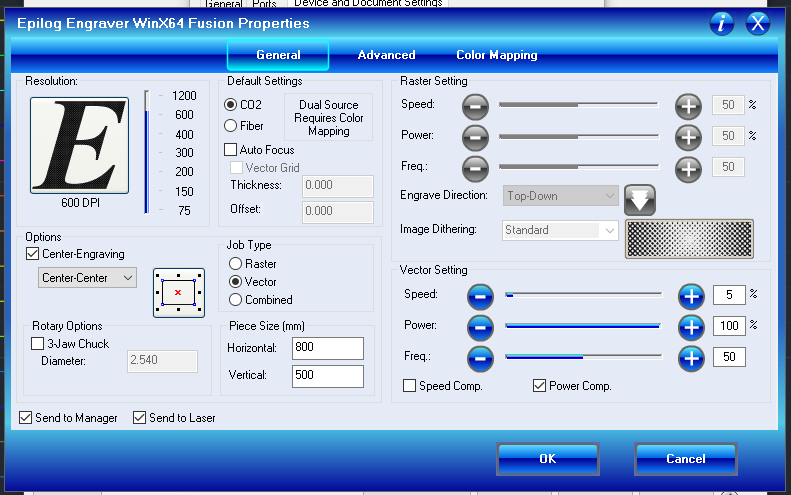
Task: Enable the Auto Focus checkbox
Action: click(231, 150)
